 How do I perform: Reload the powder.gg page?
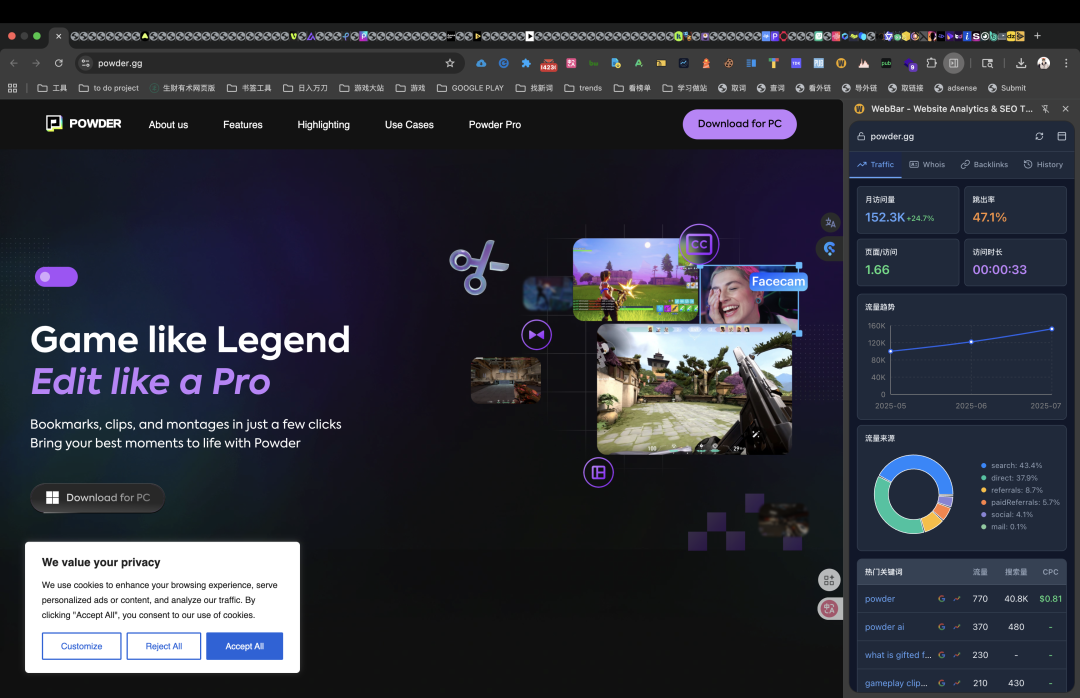59,63
